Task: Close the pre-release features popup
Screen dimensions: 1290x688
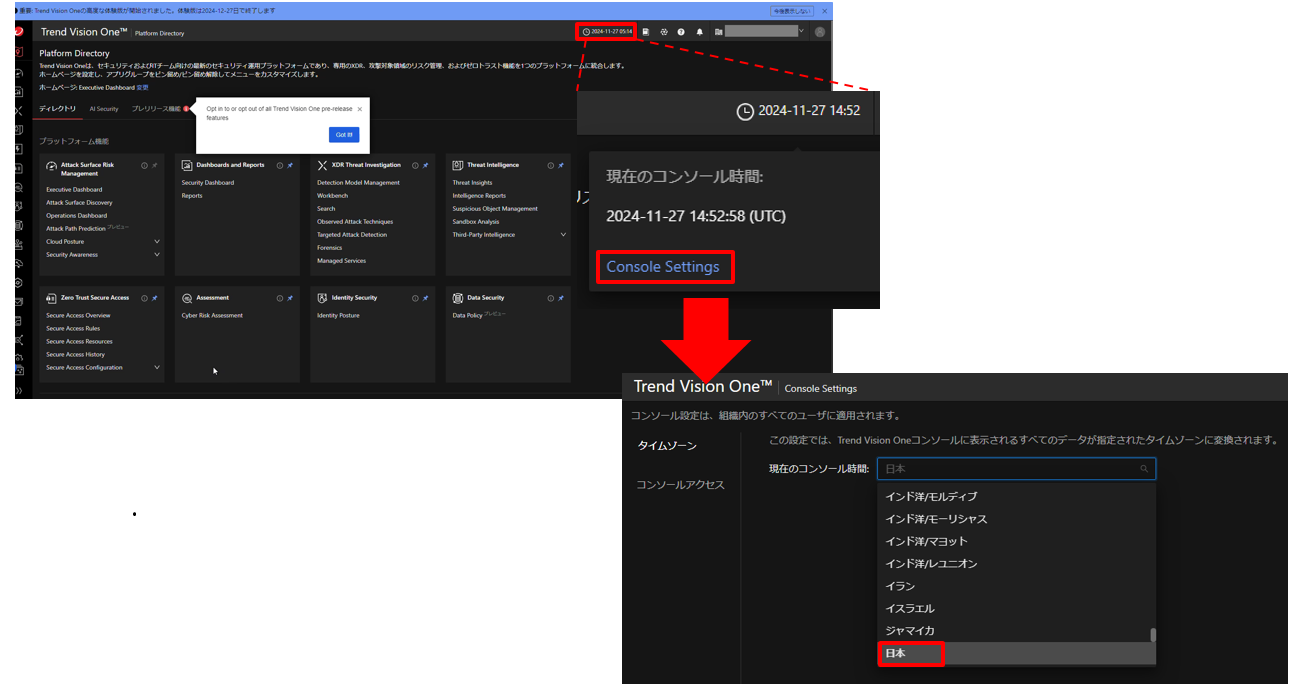Action: pos(360,109)
